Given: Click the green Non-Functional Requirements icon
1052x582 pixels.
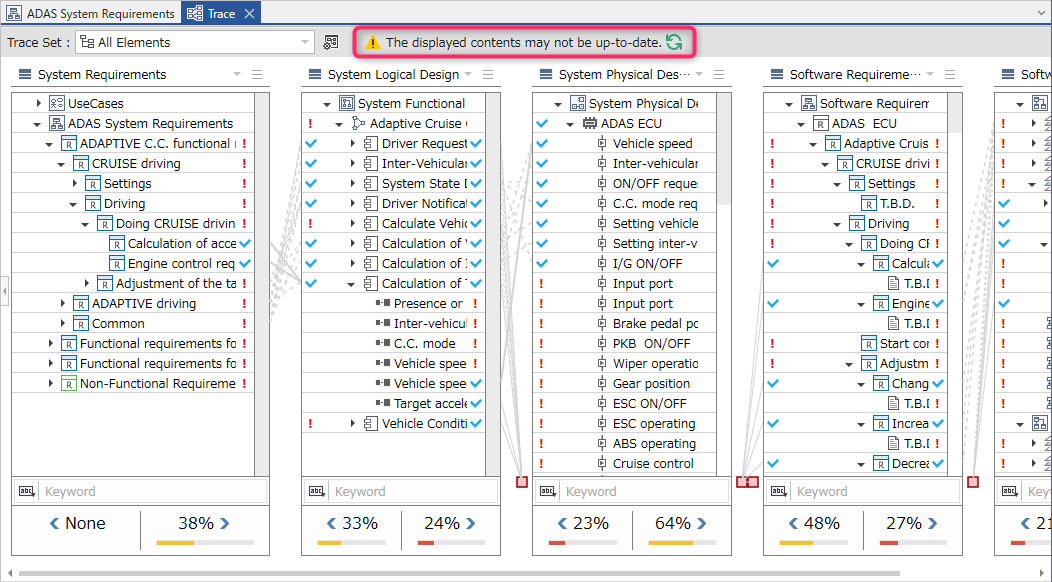Looking at the screenshot, I should click(69, 383).
